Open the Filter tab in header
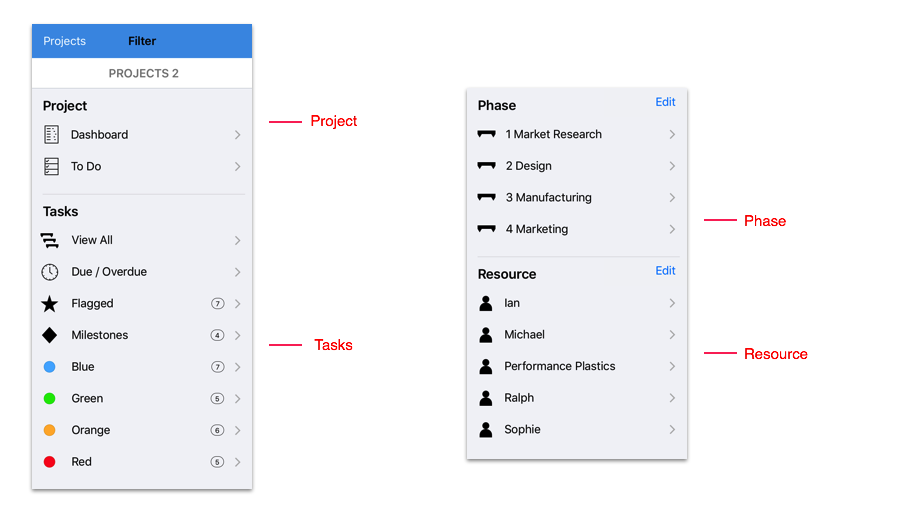 pos(142,41)
